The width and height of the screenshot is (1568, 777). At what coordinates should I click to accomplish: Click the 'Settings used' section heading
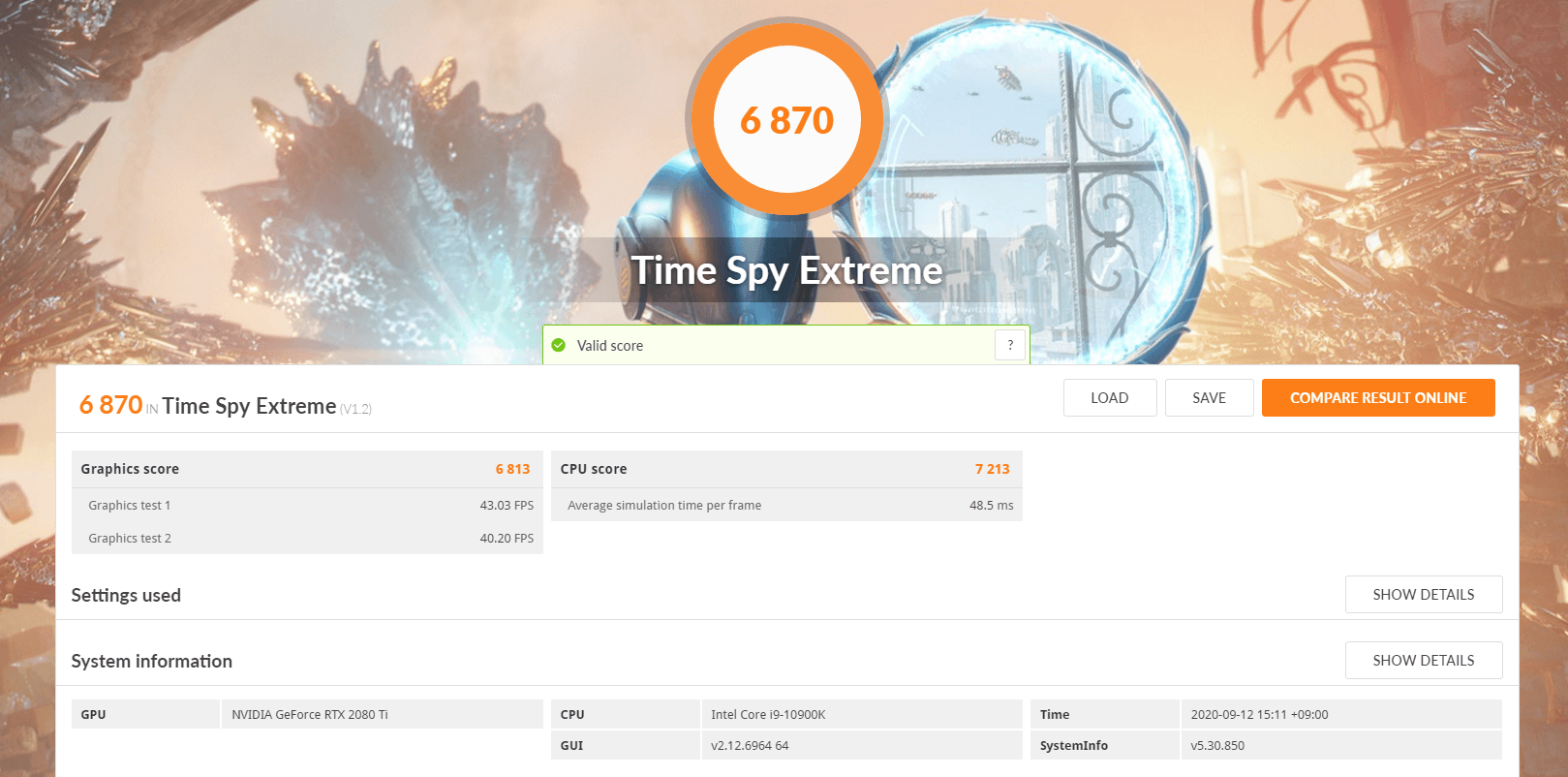click(126, 595)
